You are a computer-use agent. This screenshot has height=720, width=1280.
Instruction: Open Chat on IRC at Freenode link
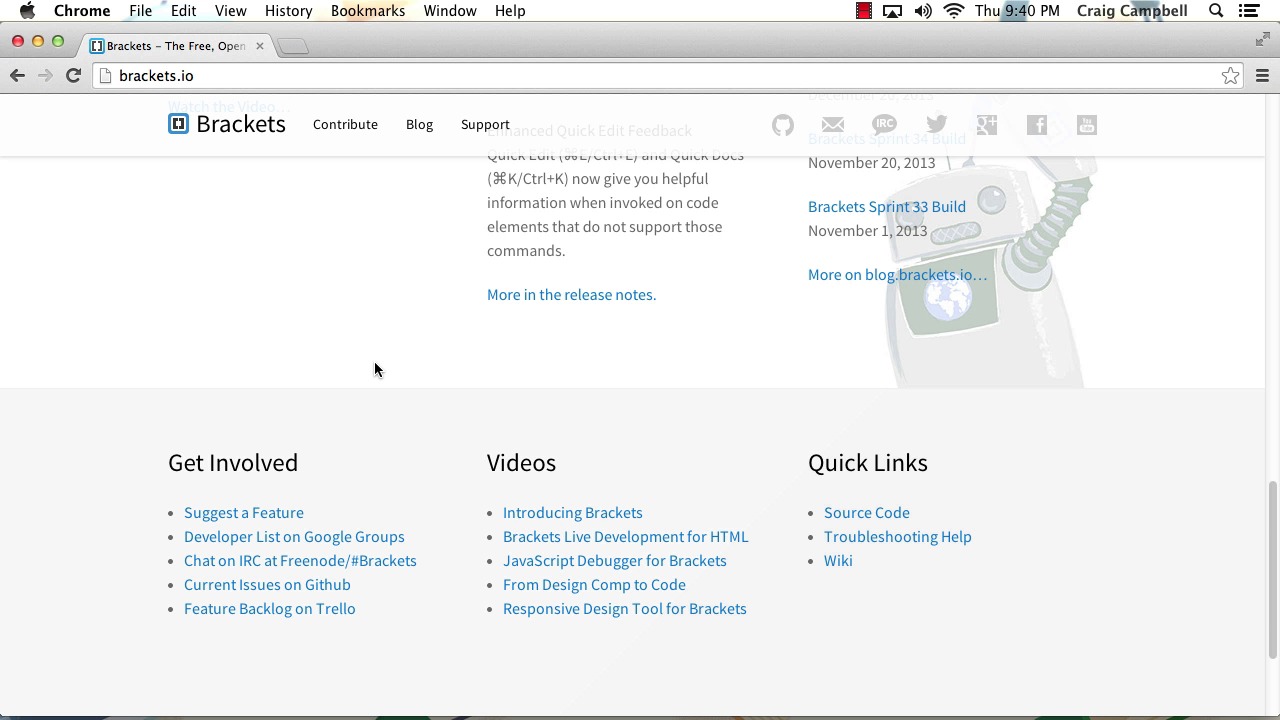pyautogui.click(x=300, y=561)
